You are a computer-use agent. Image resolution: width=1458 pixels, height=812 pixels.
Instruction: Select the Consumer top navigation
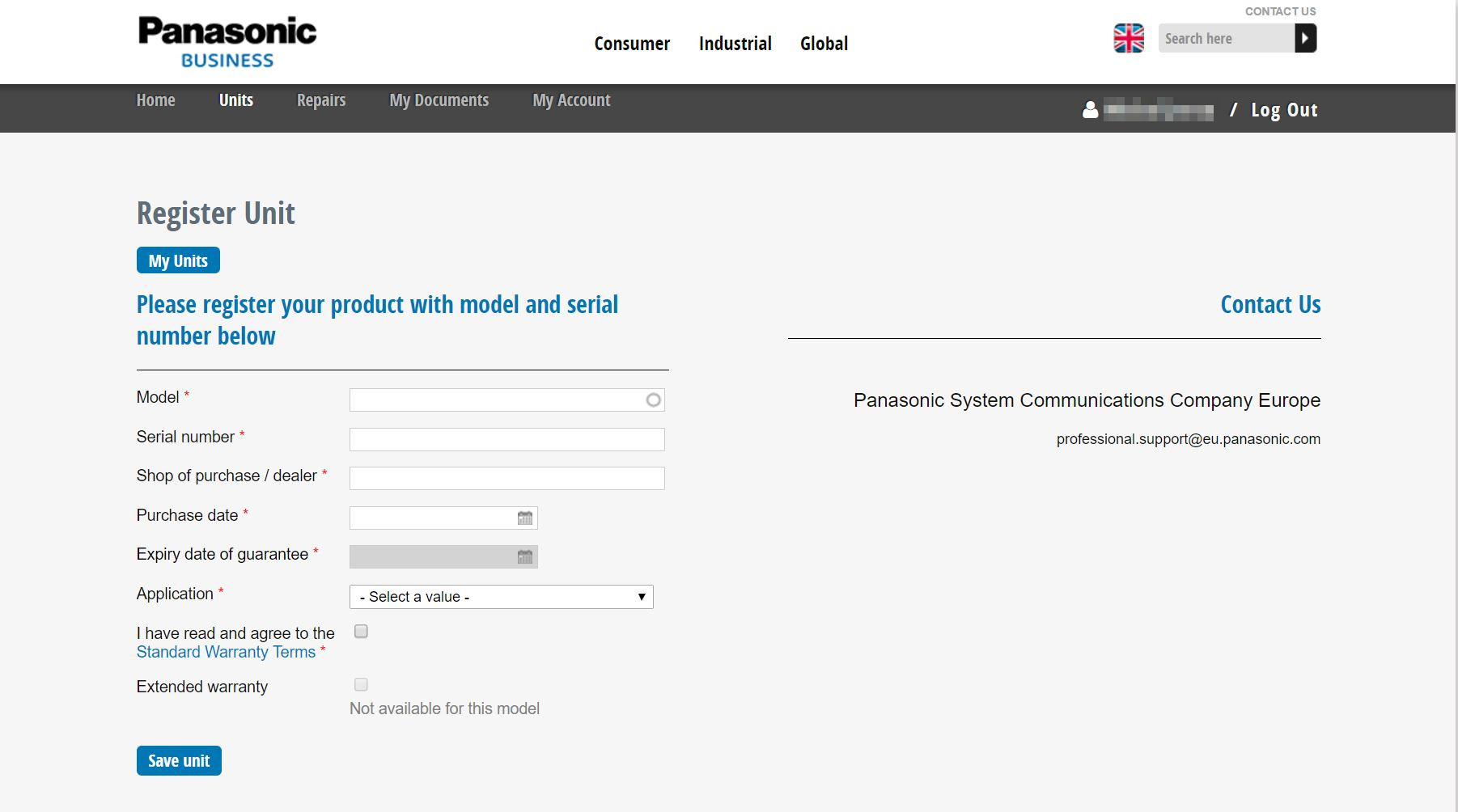(x=632, y=44)
